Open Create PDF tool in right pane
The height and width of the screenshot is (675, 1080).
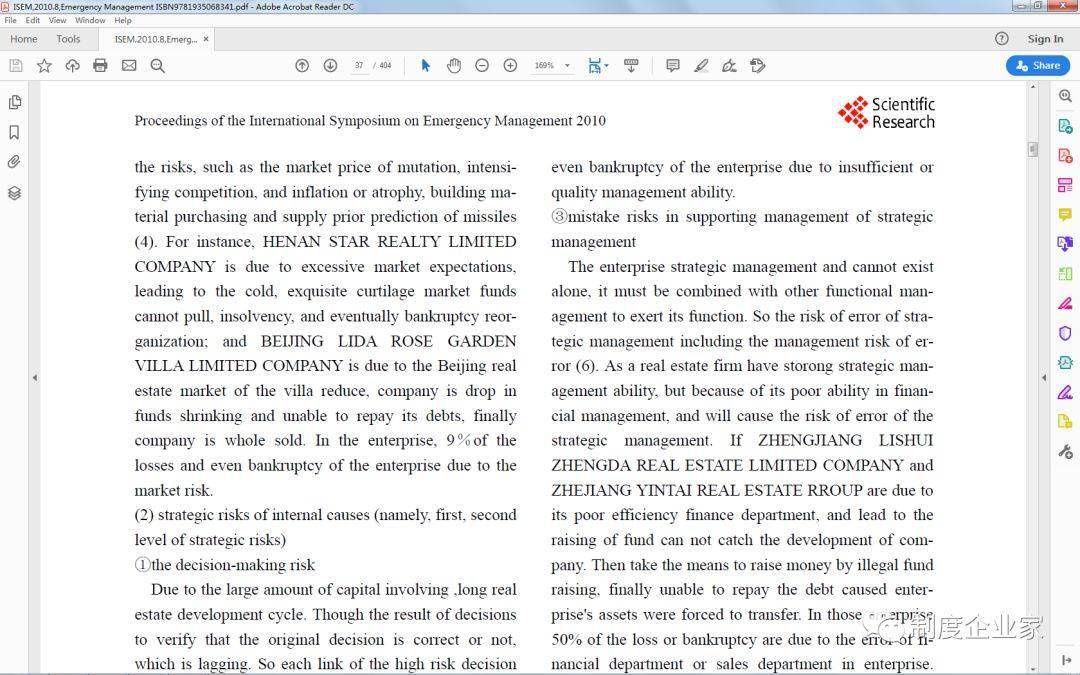pyautogui.click(x=1065, y=156)
